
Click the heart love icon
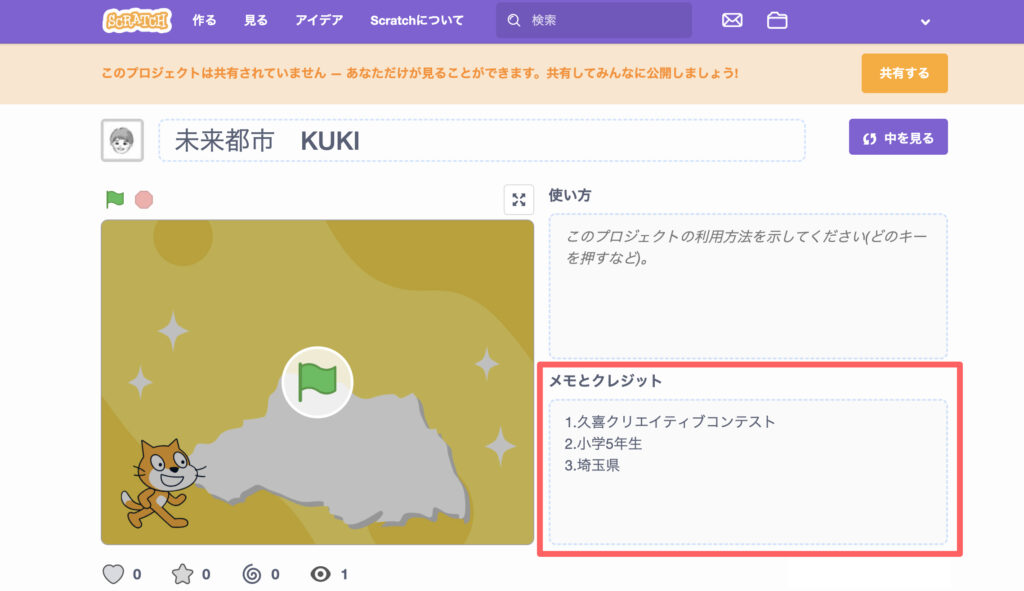point(113,574)
